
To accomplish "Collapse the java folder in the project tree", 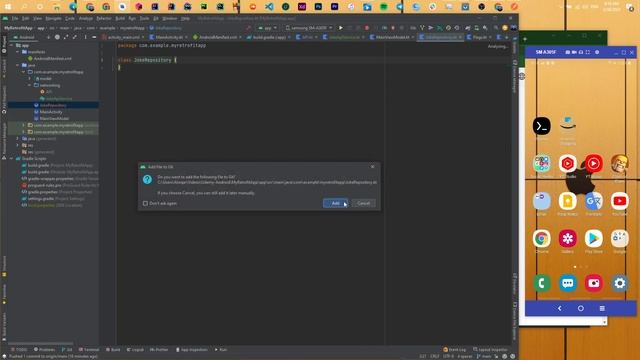I will click(x=18, y=65).
